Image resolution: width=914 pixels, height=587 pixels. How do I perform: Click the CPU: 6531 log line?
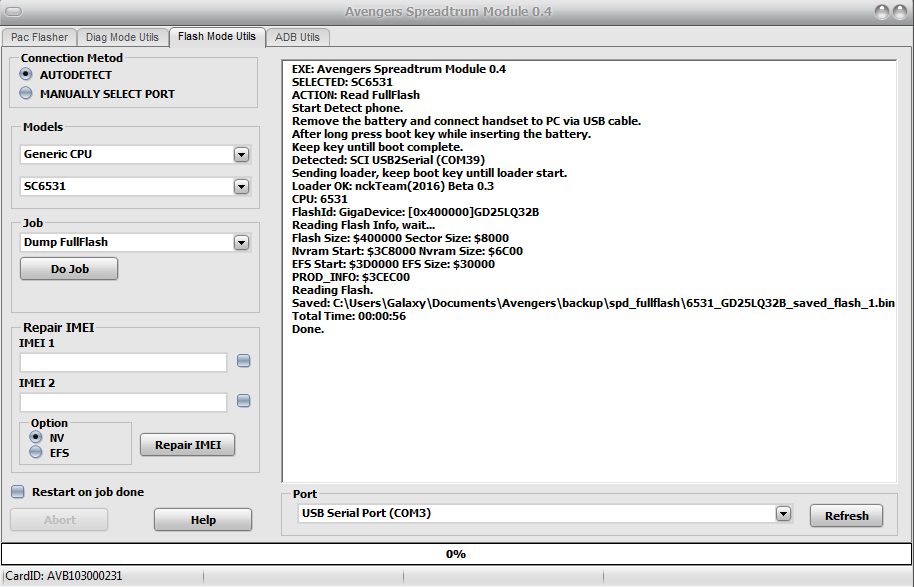point(319,199)
